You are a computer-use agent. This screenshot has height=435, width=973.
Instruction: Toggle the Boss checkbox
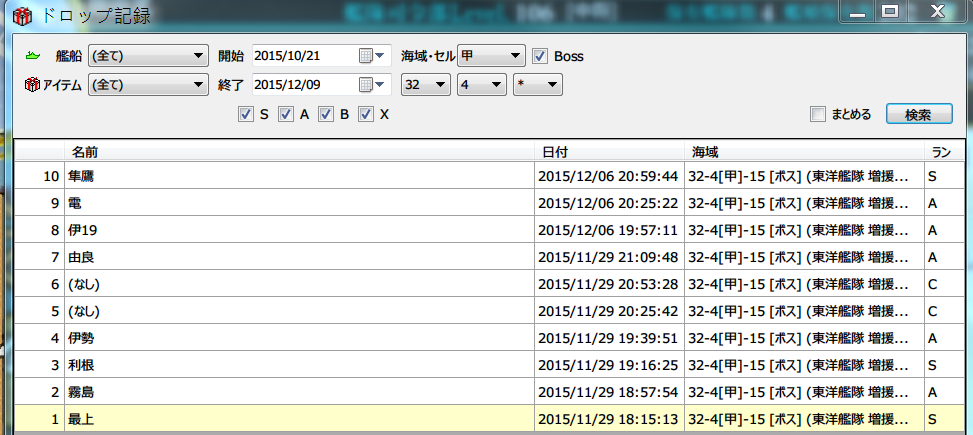pos(540,56)
